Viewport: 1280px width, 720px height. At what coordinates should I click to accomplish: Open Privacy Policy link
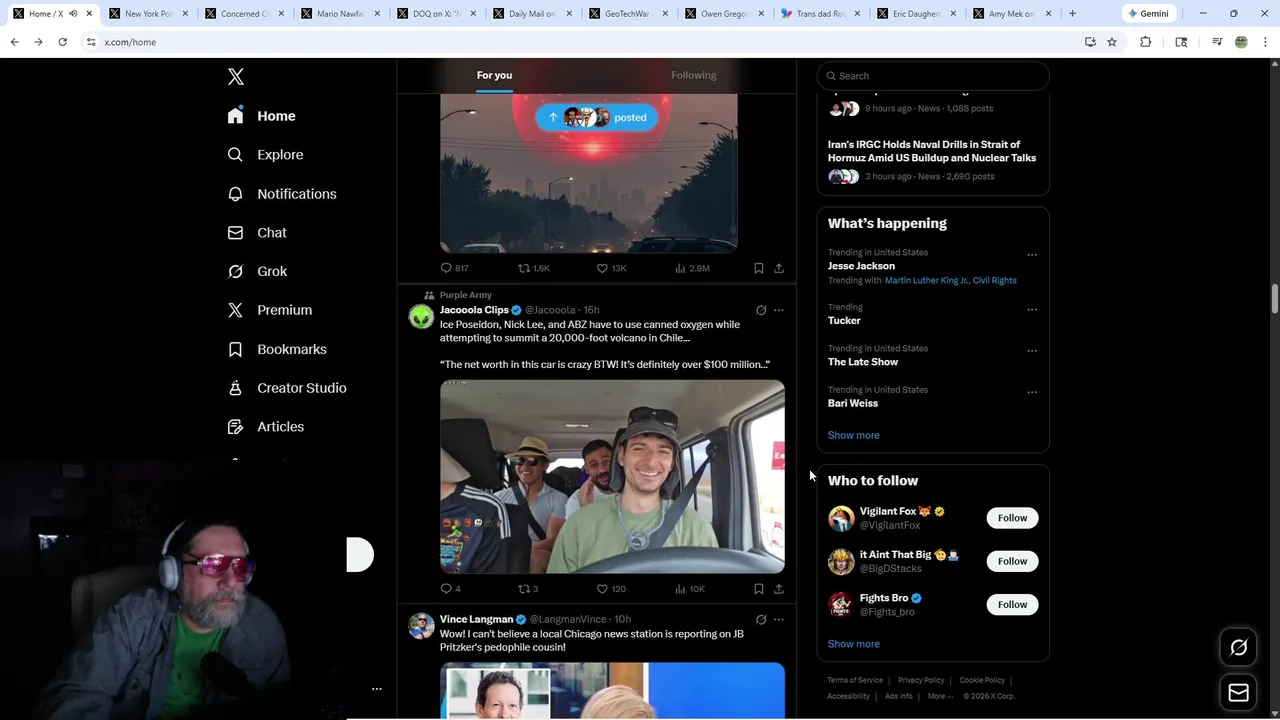click(x=921, y=680)
